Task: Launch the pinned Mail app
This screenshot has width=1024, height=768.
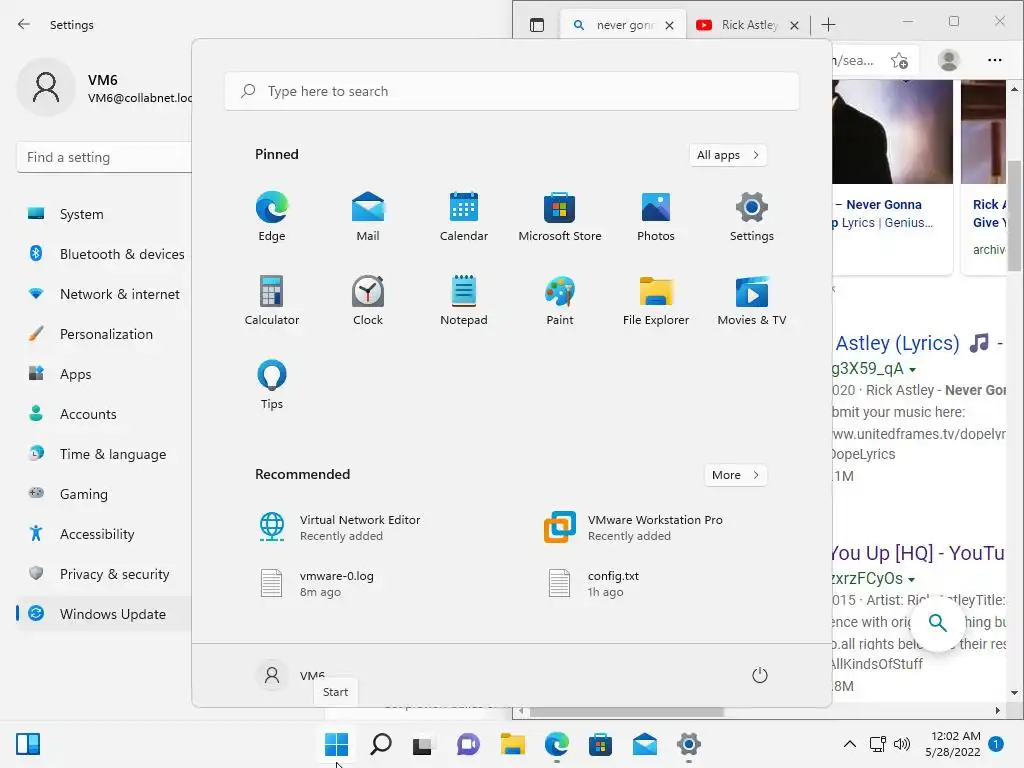Action: coord(368,216)
